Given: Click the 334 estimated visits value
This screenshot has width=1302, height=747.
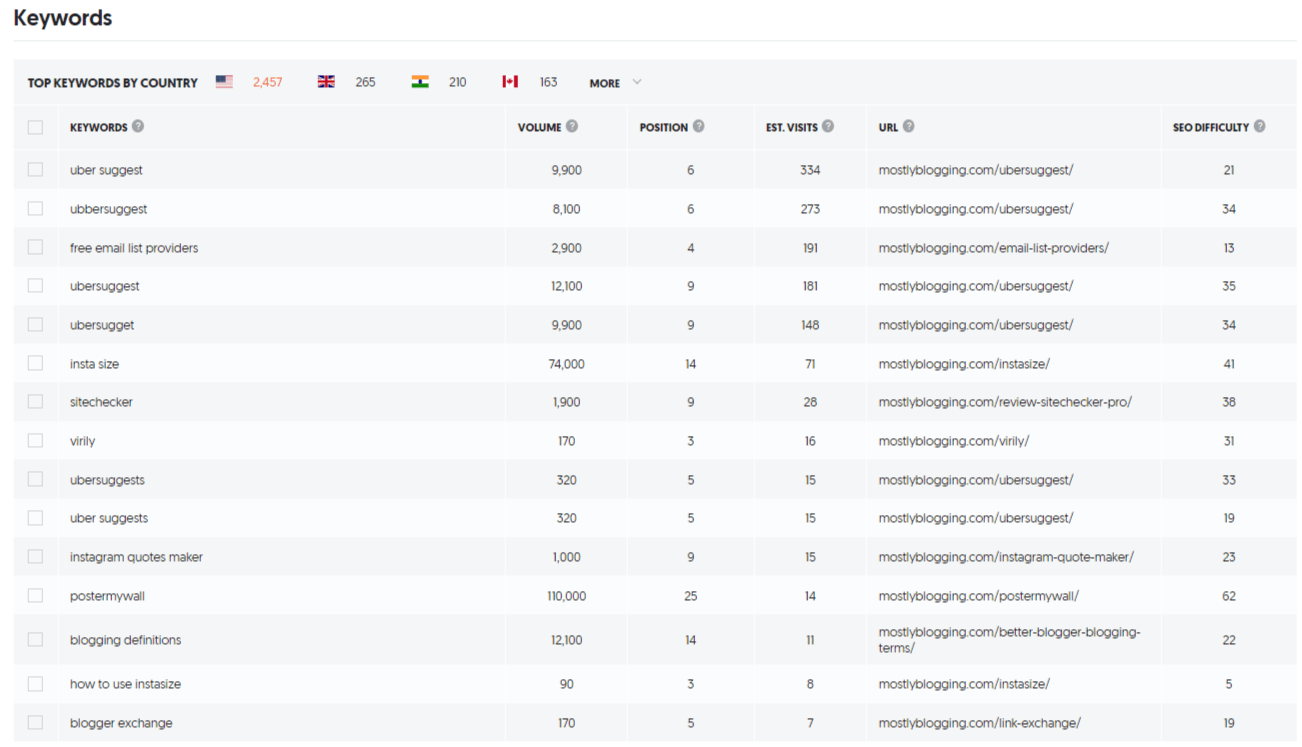Looking at the screenshot, I should pyautogui.click(x=810, y=170).
